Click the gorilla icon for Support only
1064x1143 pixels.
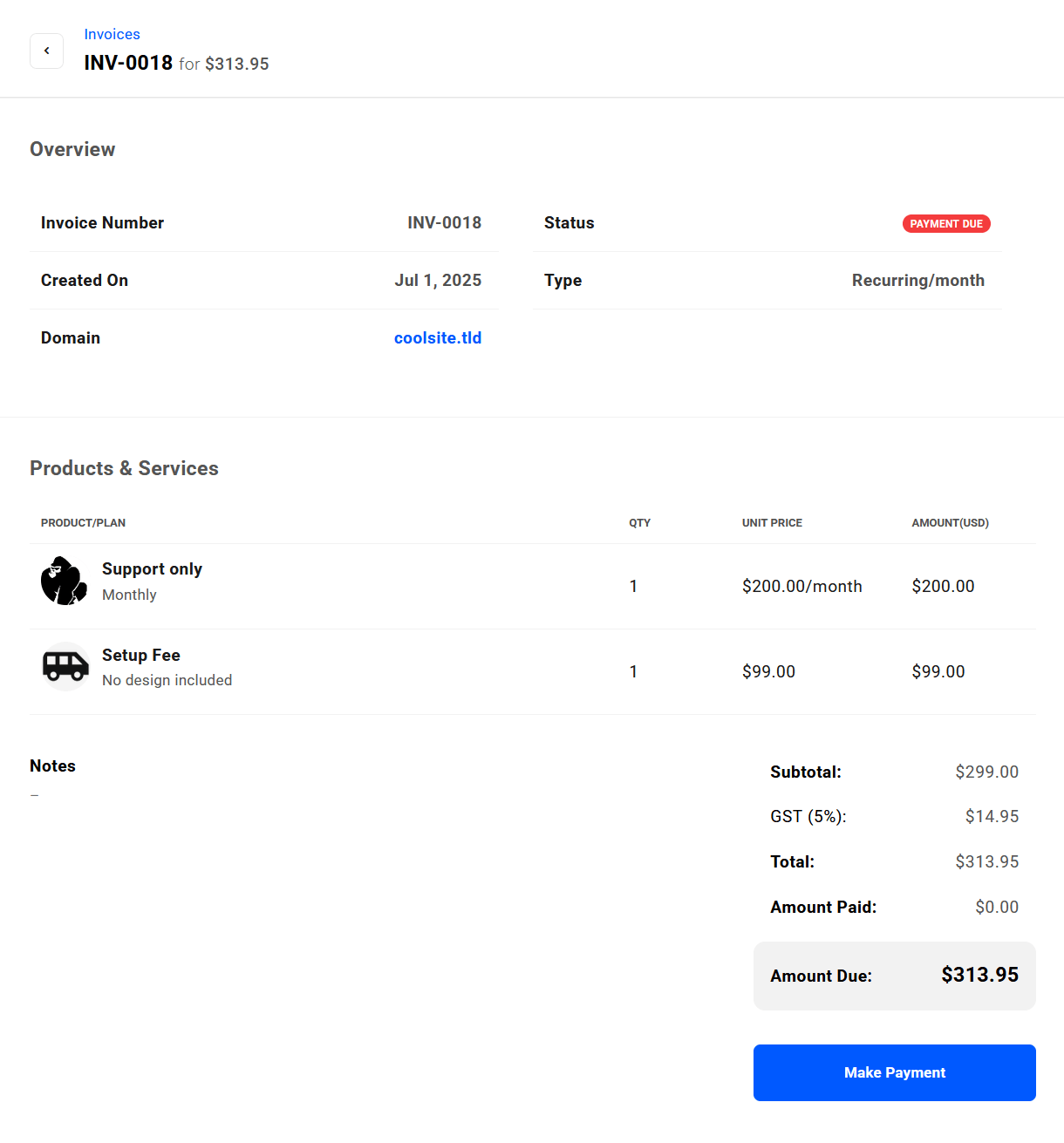coord(64,582)
